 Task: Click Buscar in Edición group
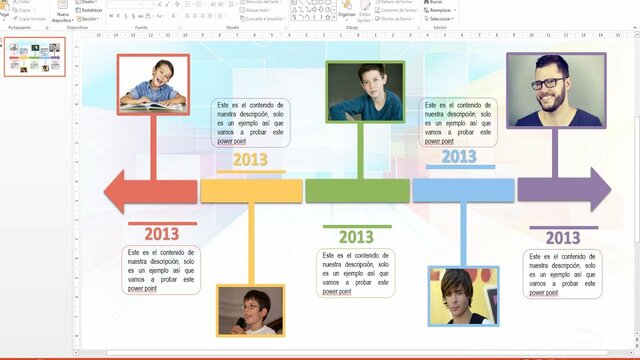pos(433,2)
